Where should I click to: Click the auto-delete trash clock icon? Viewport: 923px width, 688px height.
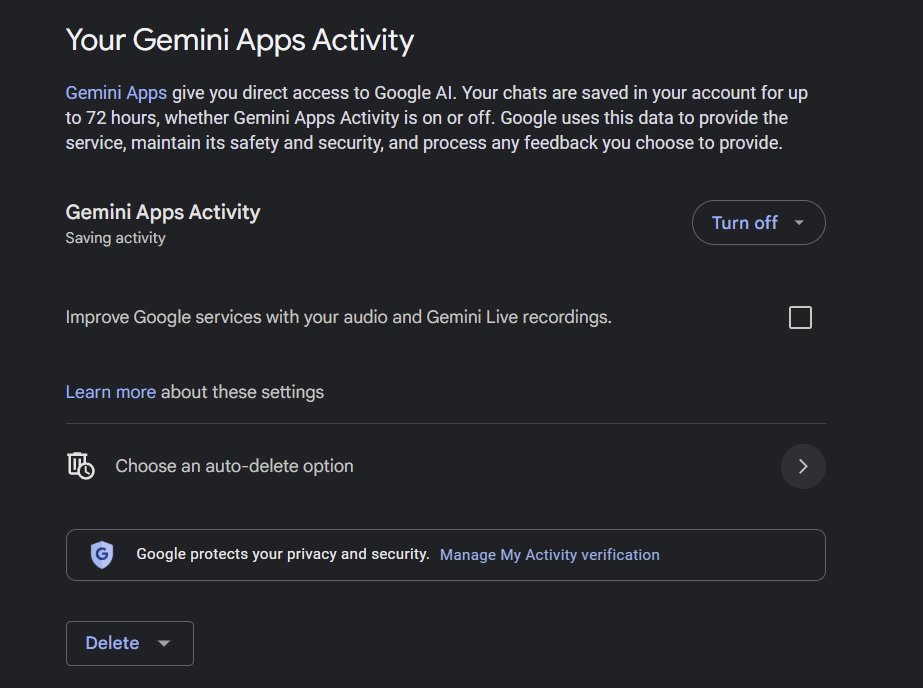click(x=80, y=466)
